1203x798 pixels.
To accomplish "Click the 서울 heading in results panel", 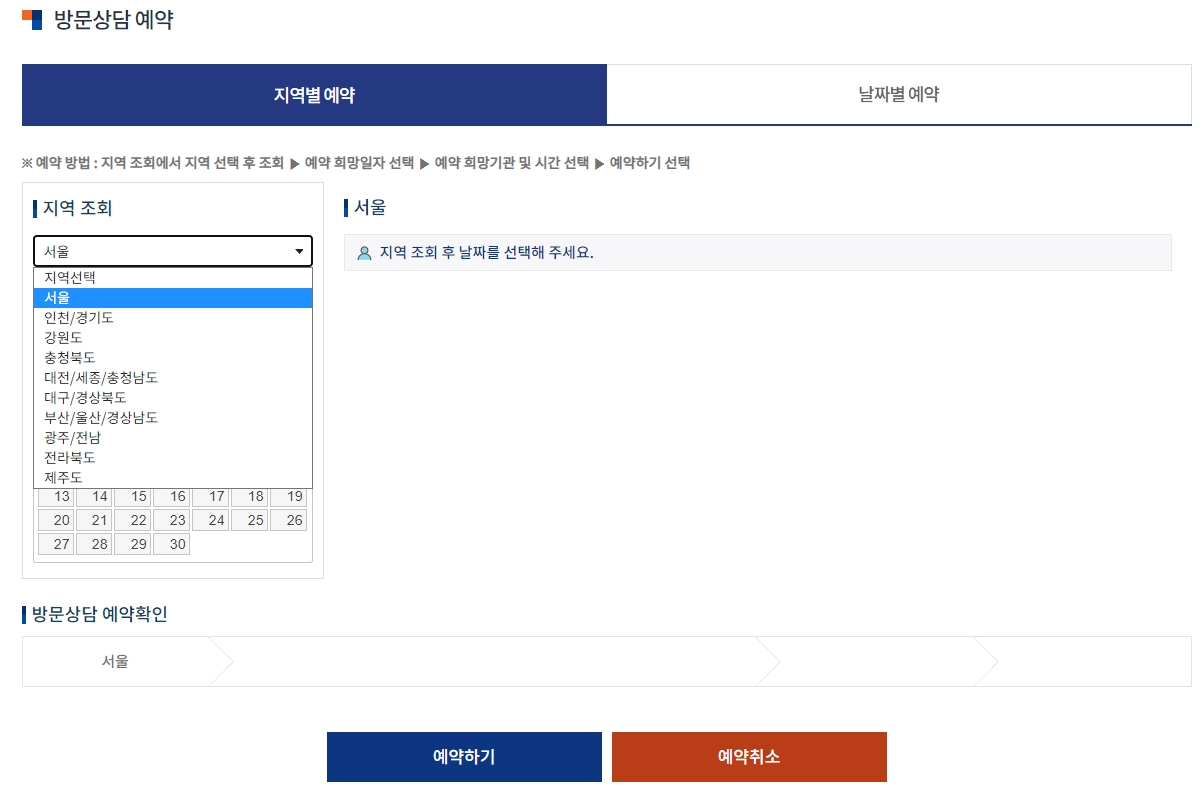I will (370, 208).
